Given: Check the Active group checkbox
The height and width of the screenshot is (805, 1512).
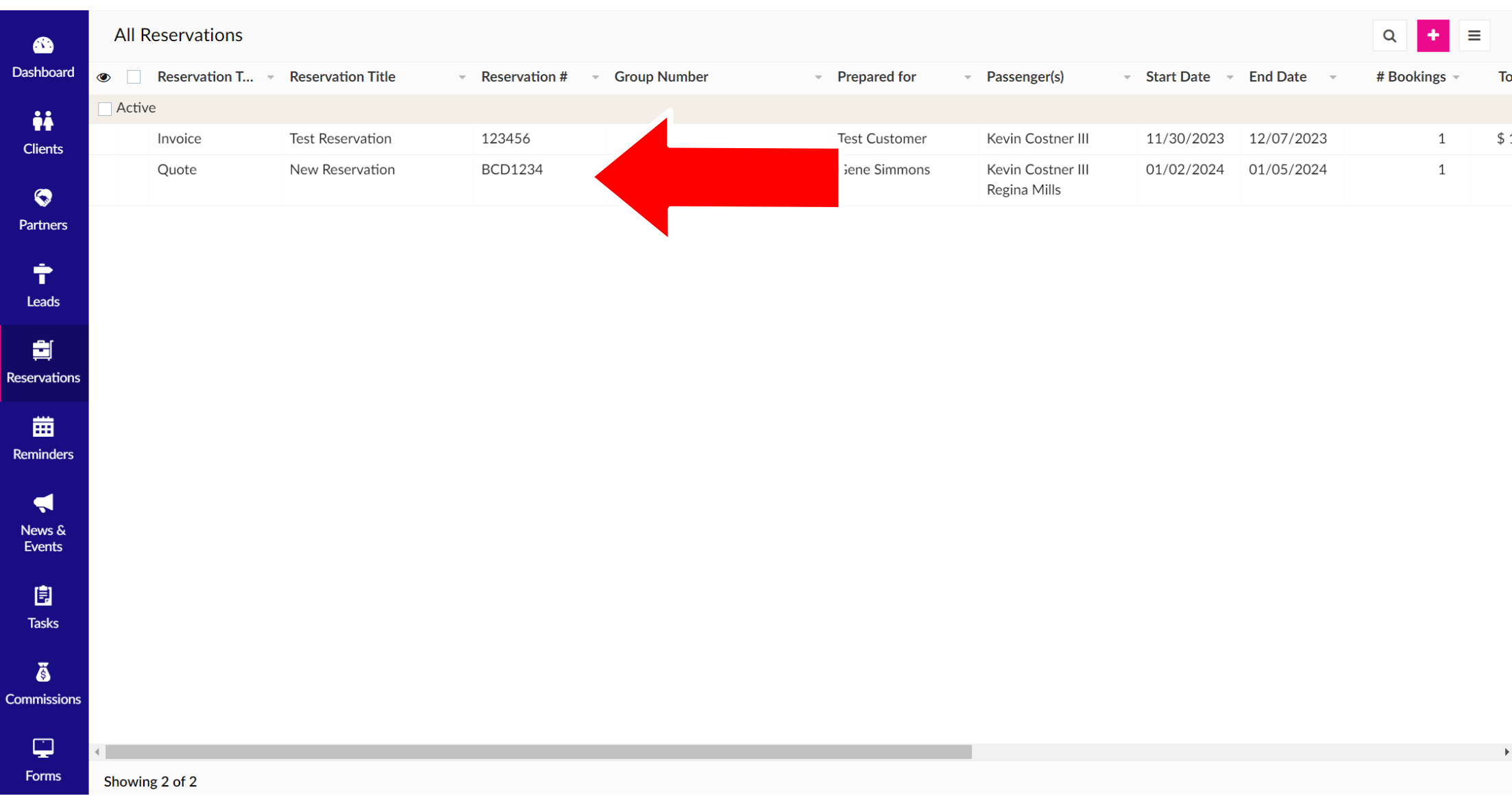Looking at the screenshot, I should click(105, 109).
